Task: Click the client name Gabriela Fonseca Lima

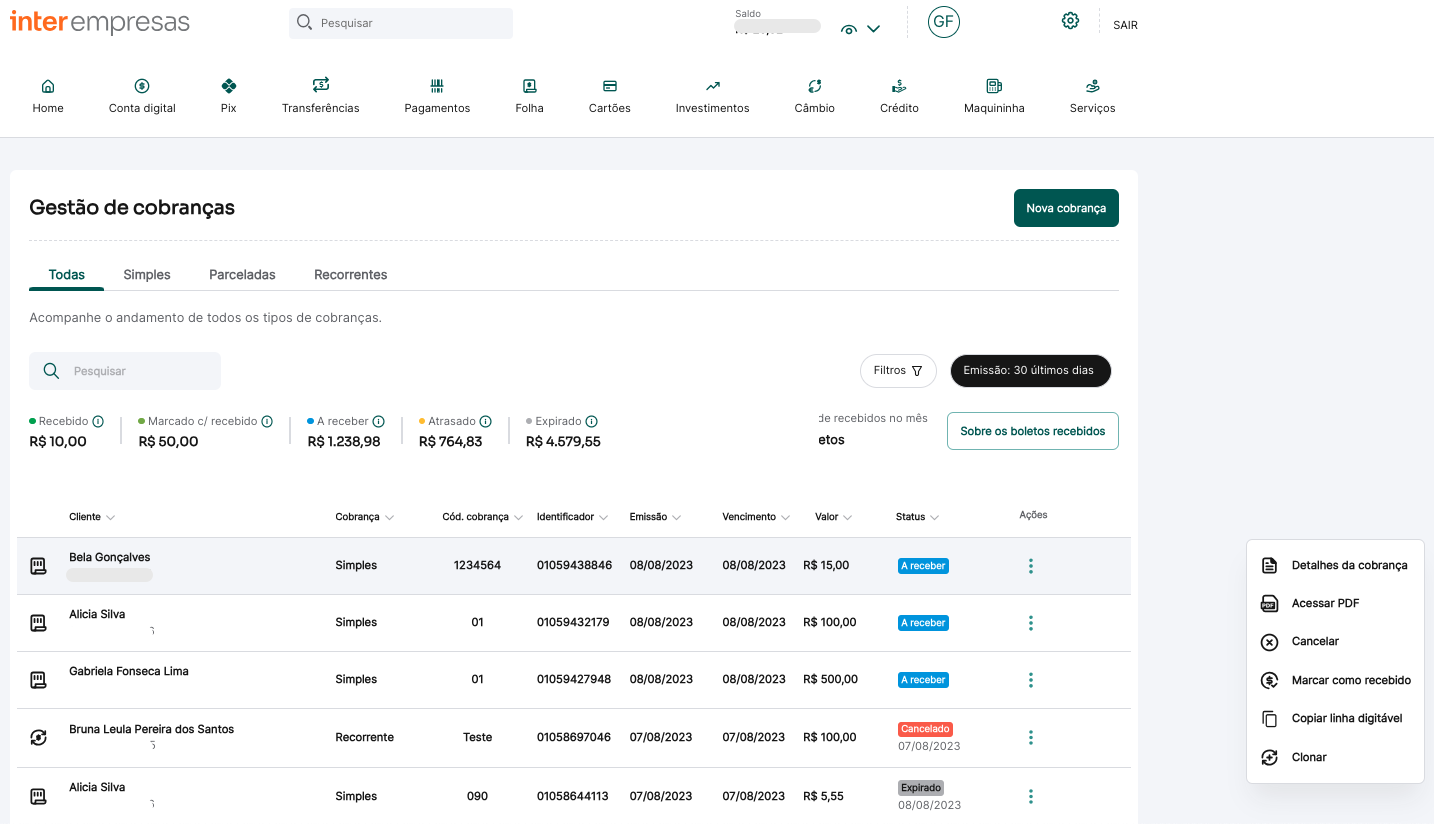Action: coord(129,671)
